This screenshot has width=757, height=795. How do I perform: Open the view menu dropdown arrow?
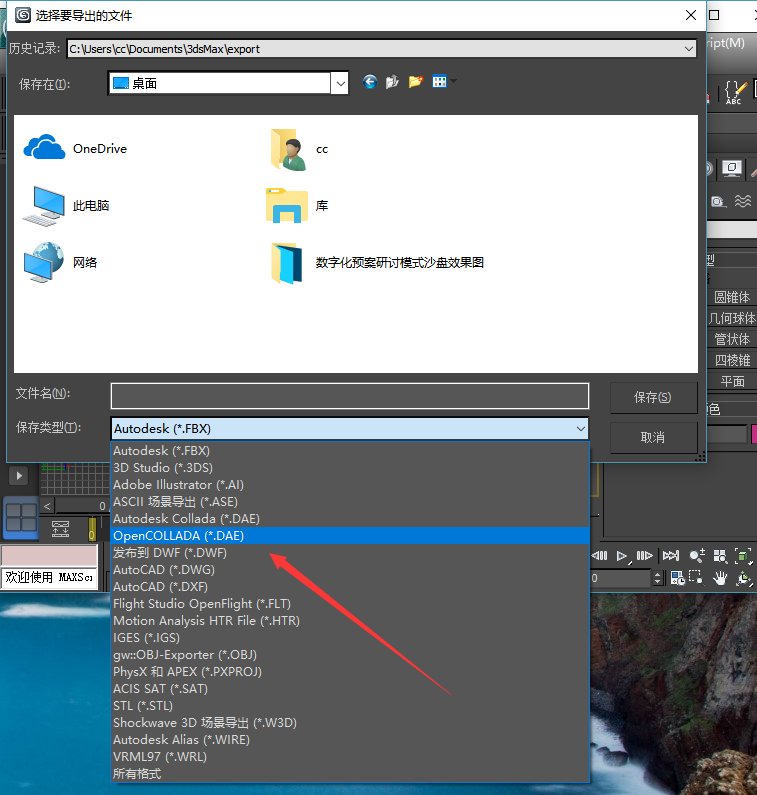453,81
